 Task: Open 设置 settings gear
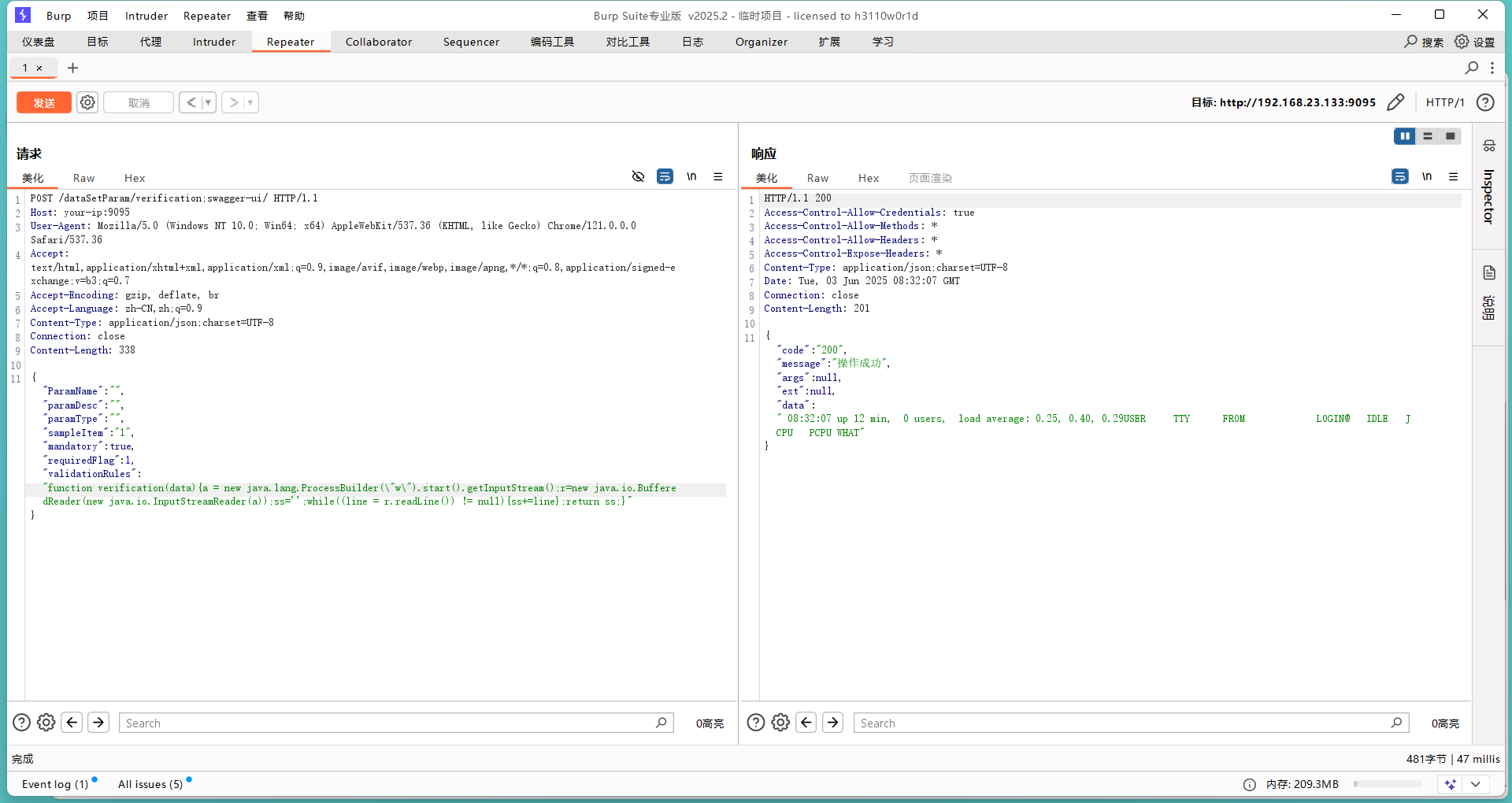tap(1474, 42)
